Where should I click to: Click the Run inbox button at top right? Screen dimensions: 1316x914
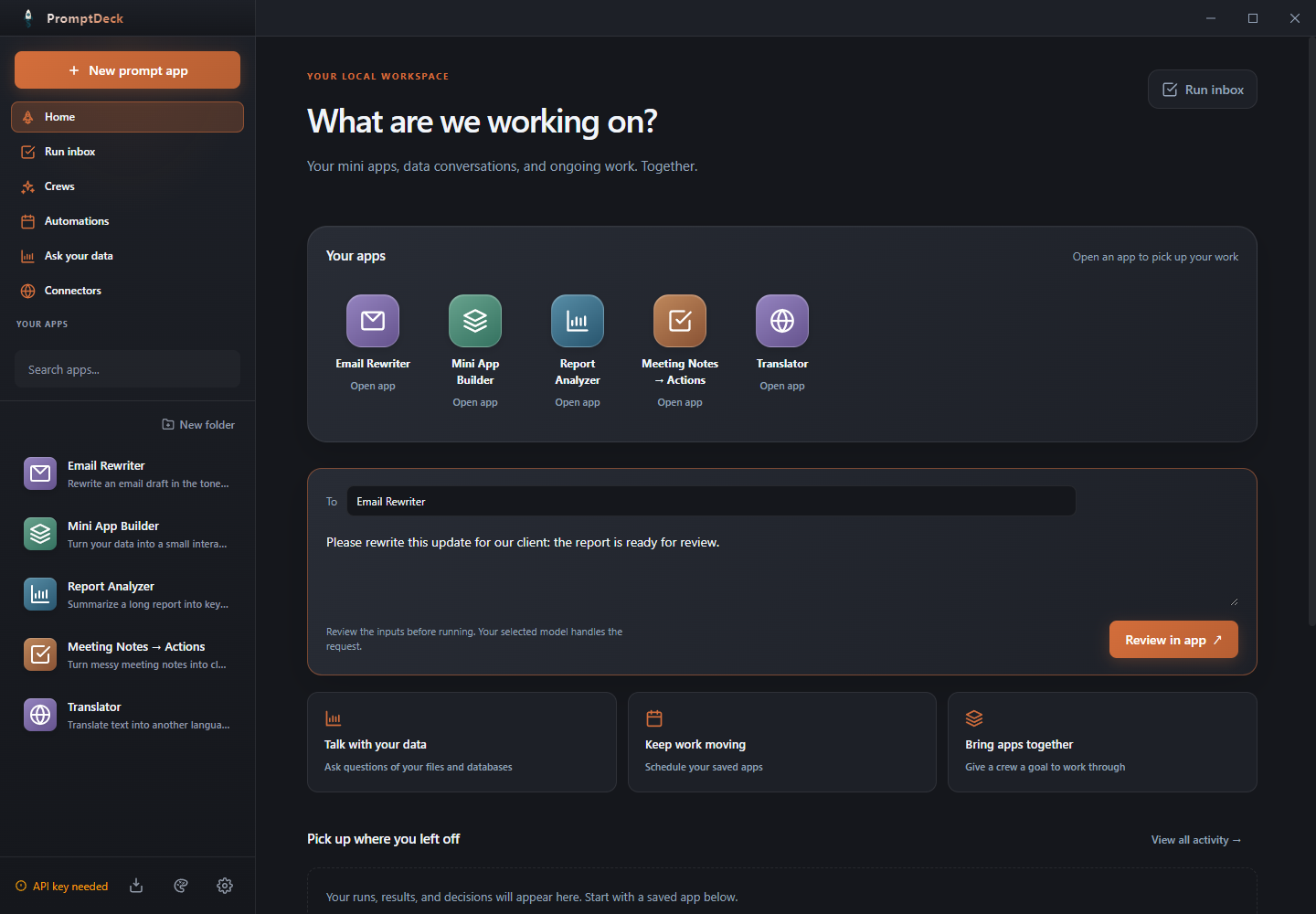[1203, 90]
